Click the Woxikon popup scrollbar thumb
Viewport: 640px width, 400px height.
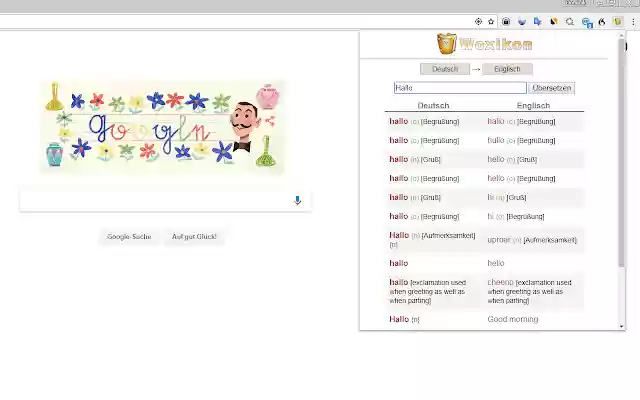(x=621, y=153)
